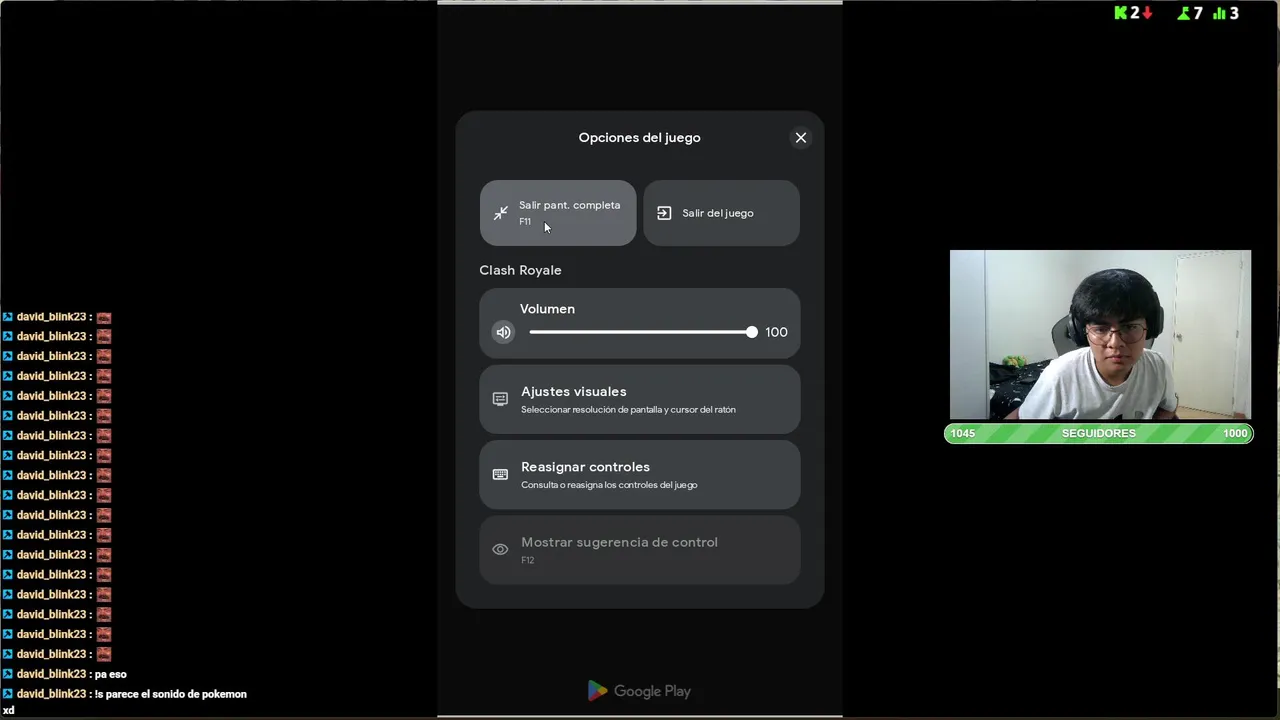
Task: Click the Reasignar controles keyboard icon
Action: (x=500, y=475)
